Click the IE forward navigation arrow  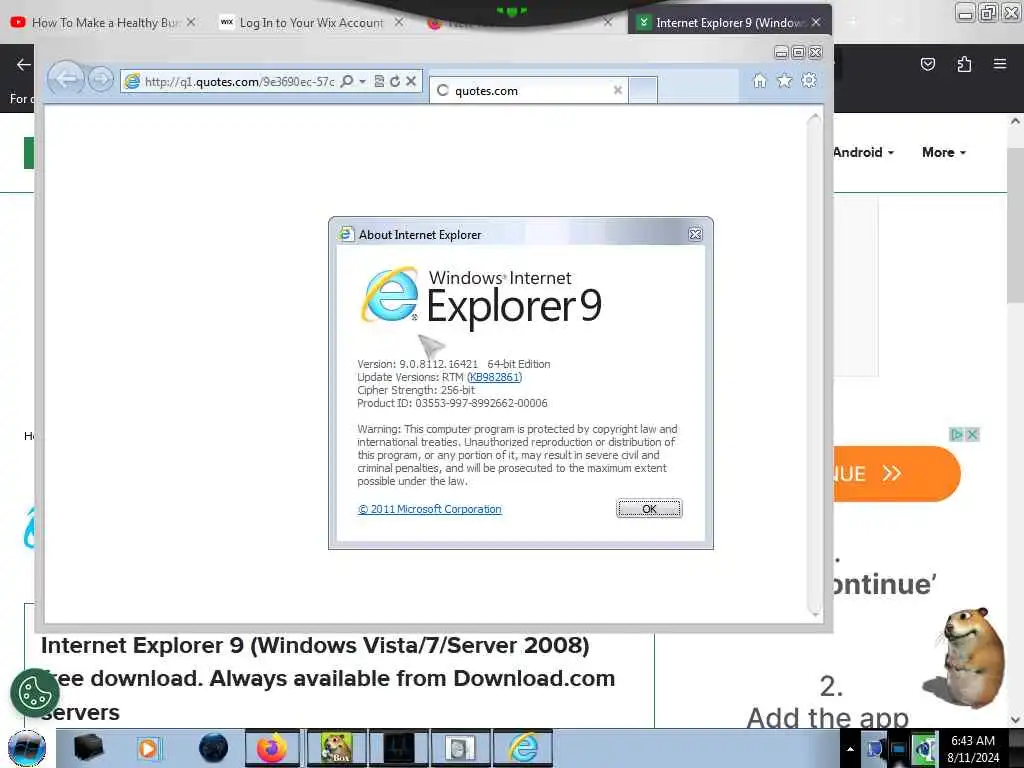101,80
